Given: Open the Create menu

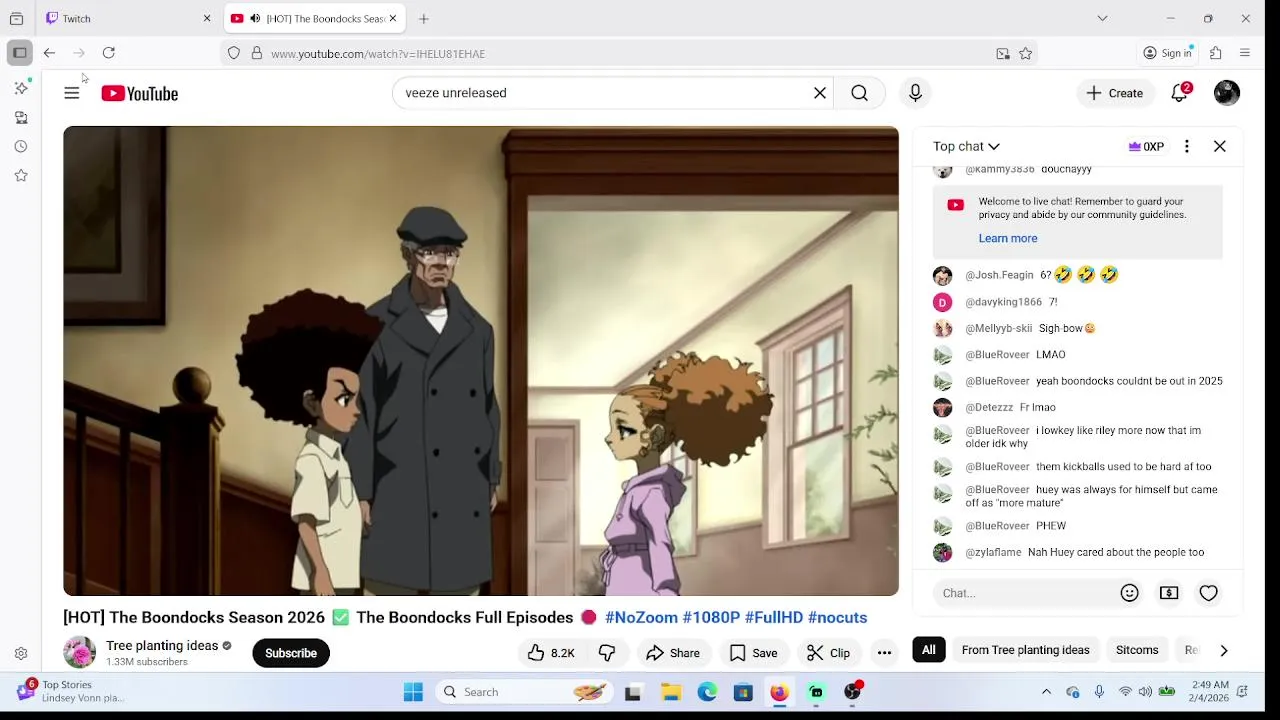Looking at the screenshot, I should point(1115,93).
